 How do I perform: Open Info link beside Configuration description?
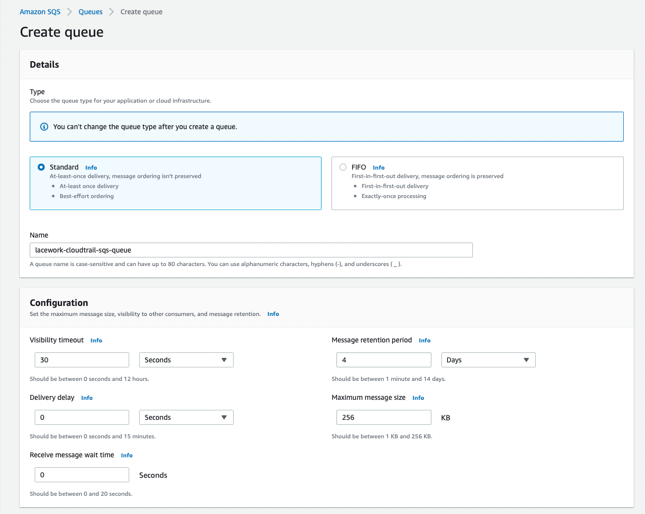(273, 314)
